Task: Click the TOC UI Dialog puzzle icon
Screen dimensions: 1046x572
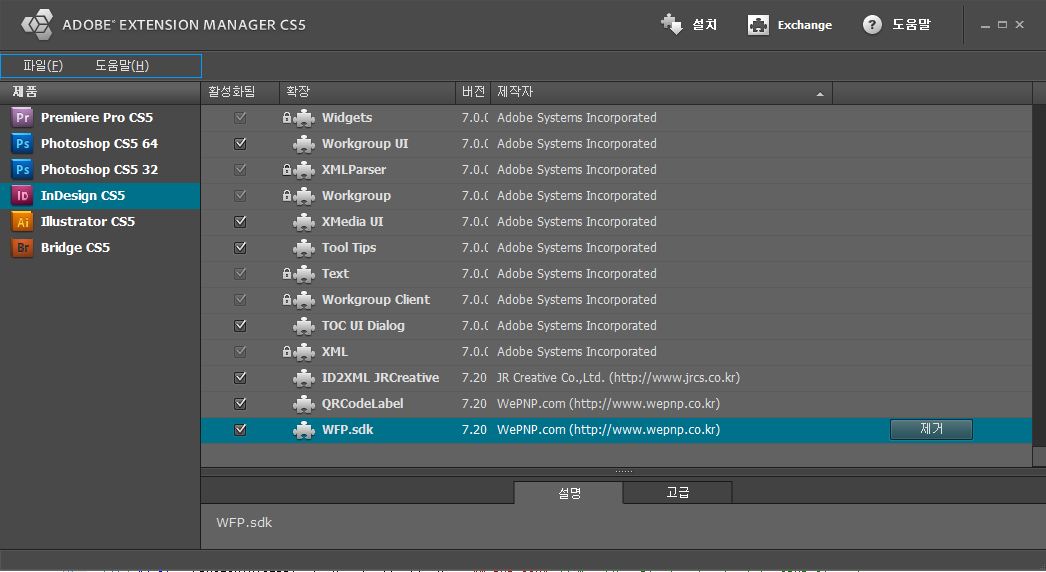Action: click(304, 326)
